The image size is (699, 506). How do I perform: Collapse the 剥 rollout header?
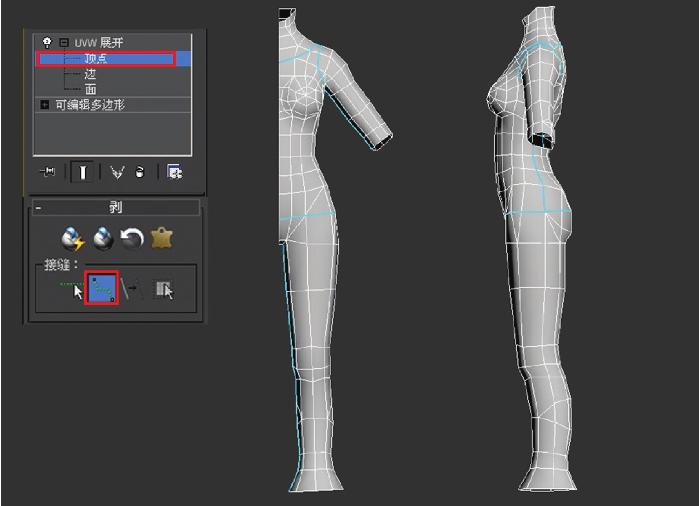116,207
